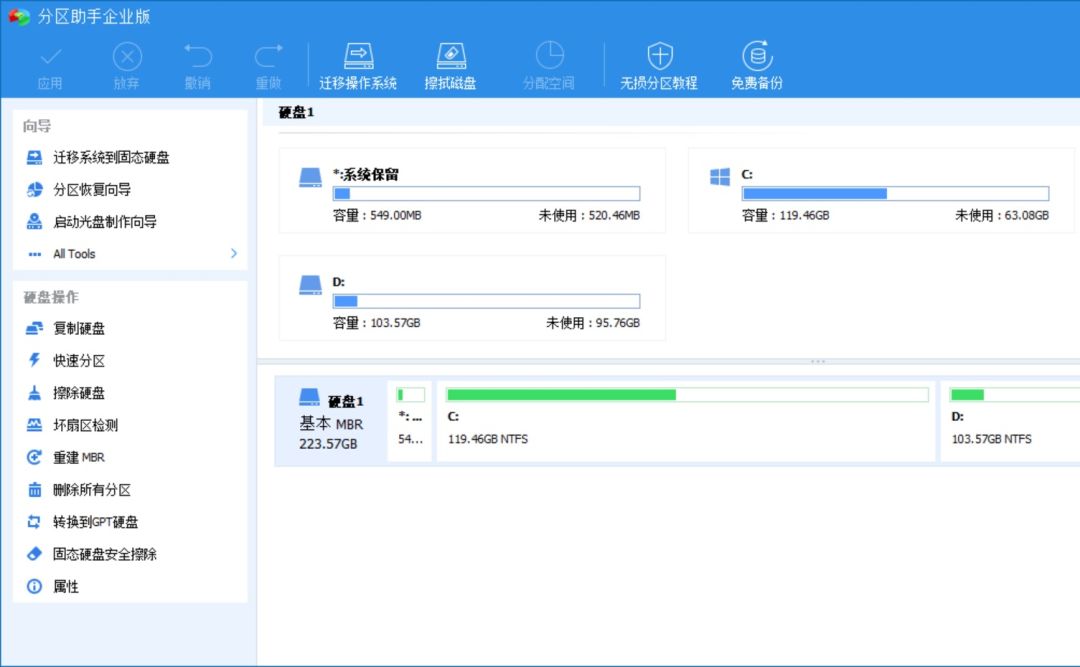Viewport: 1080px width, 667px height.
Task: Select D: 103.57GB NTFS map block
Action: coord(1010,421)
